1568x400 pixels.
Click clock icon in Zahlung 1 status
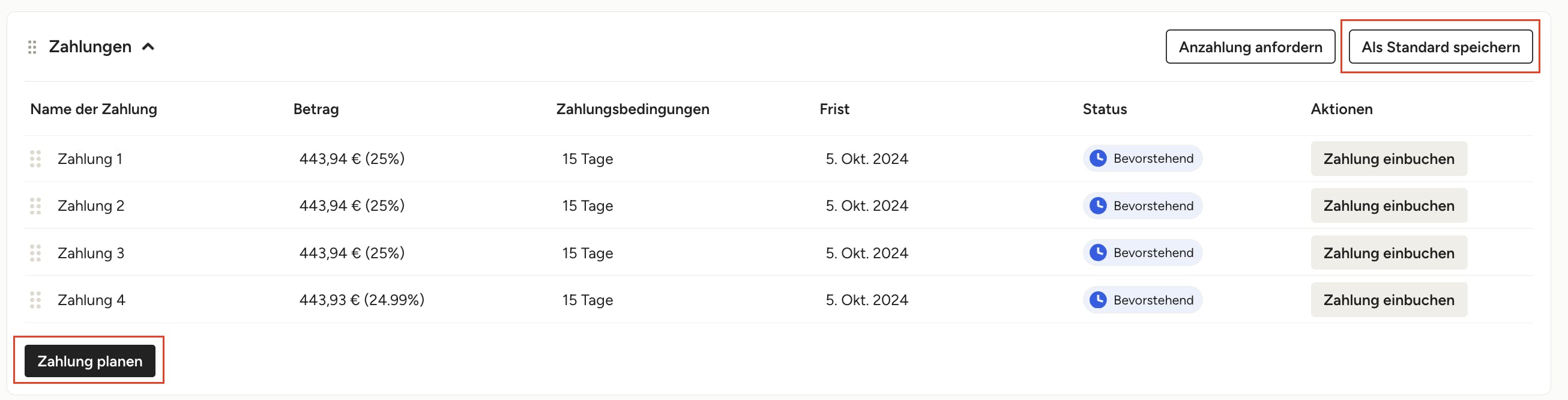[x=1097, y=159]
